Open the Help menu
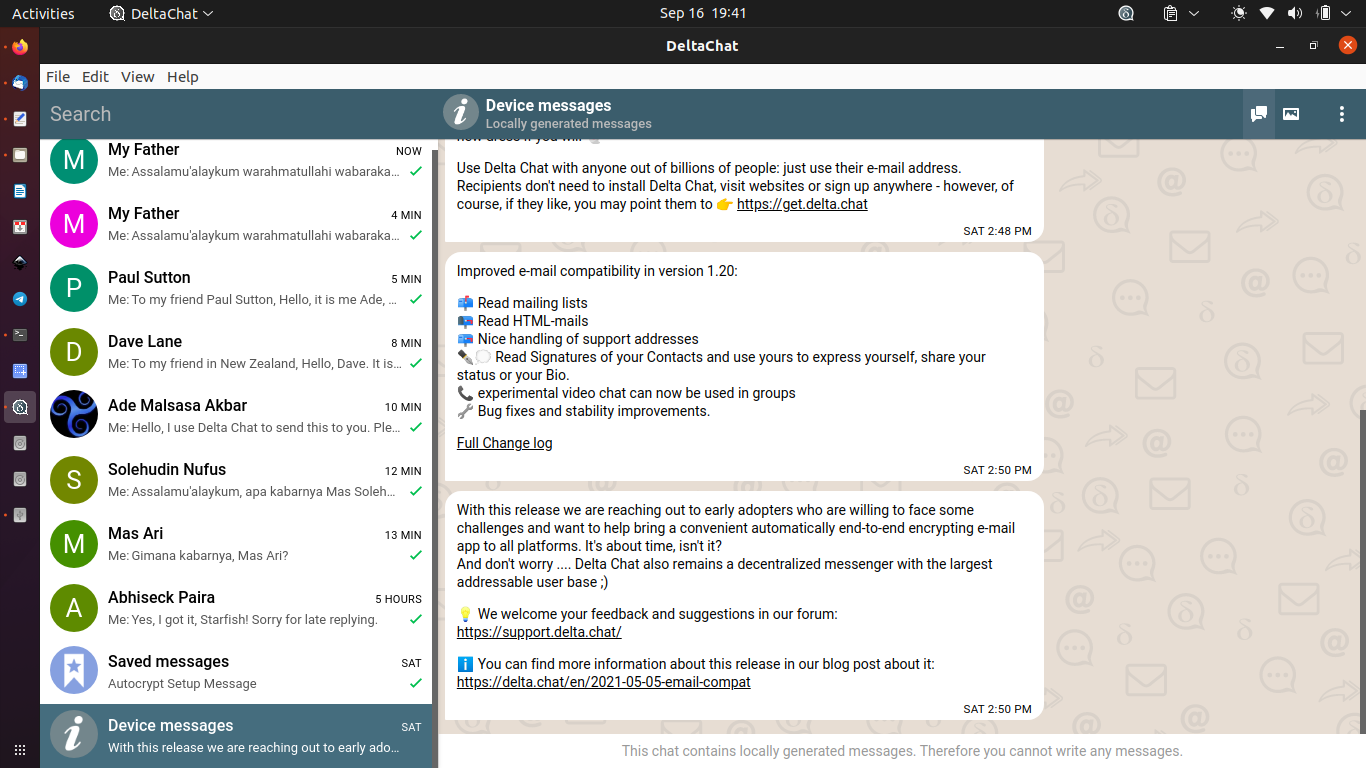The image size is (1366, 768). click(183, 77)
